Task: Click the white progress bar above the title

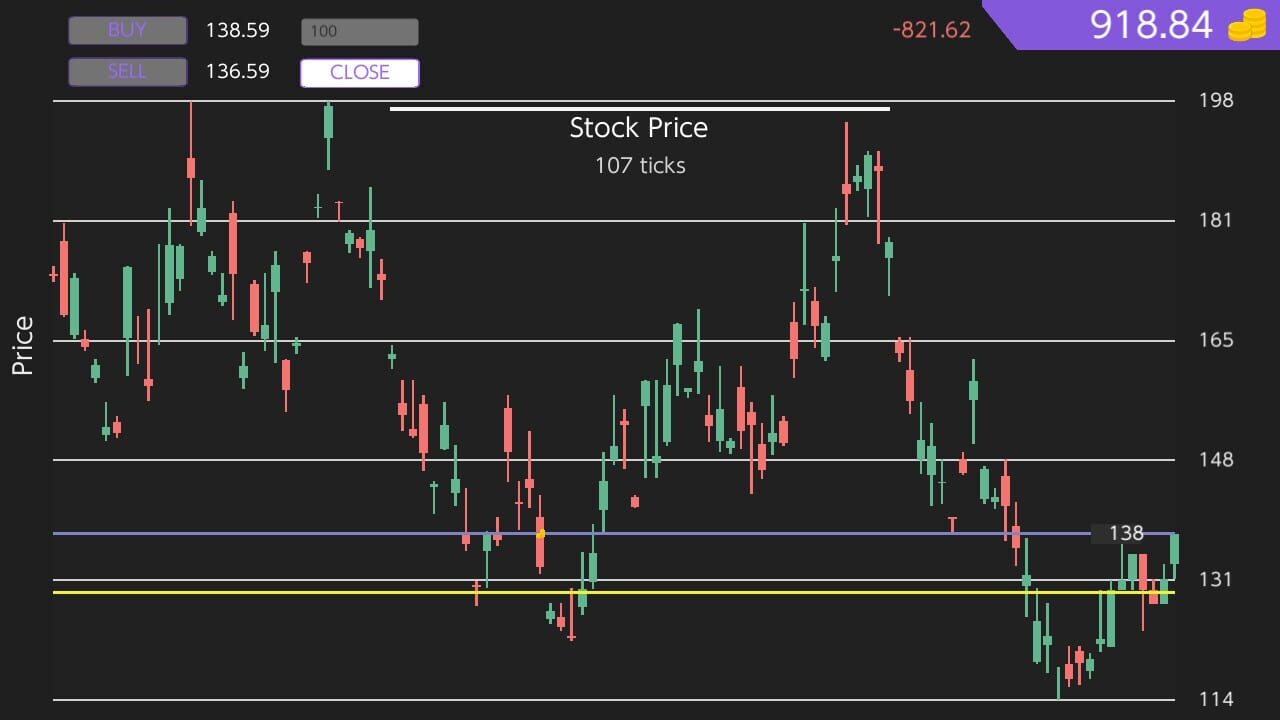Action: point(640,109)
